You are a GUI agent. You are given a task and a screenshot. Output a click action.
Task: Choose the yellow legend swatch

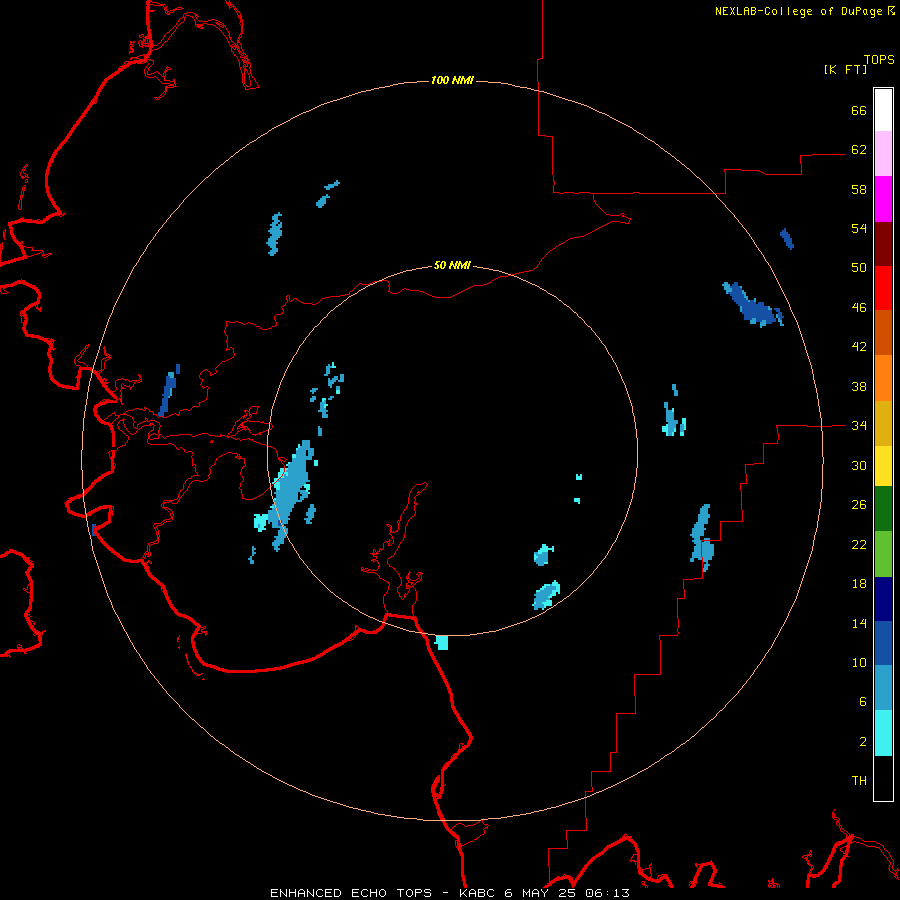pos(883,466)
